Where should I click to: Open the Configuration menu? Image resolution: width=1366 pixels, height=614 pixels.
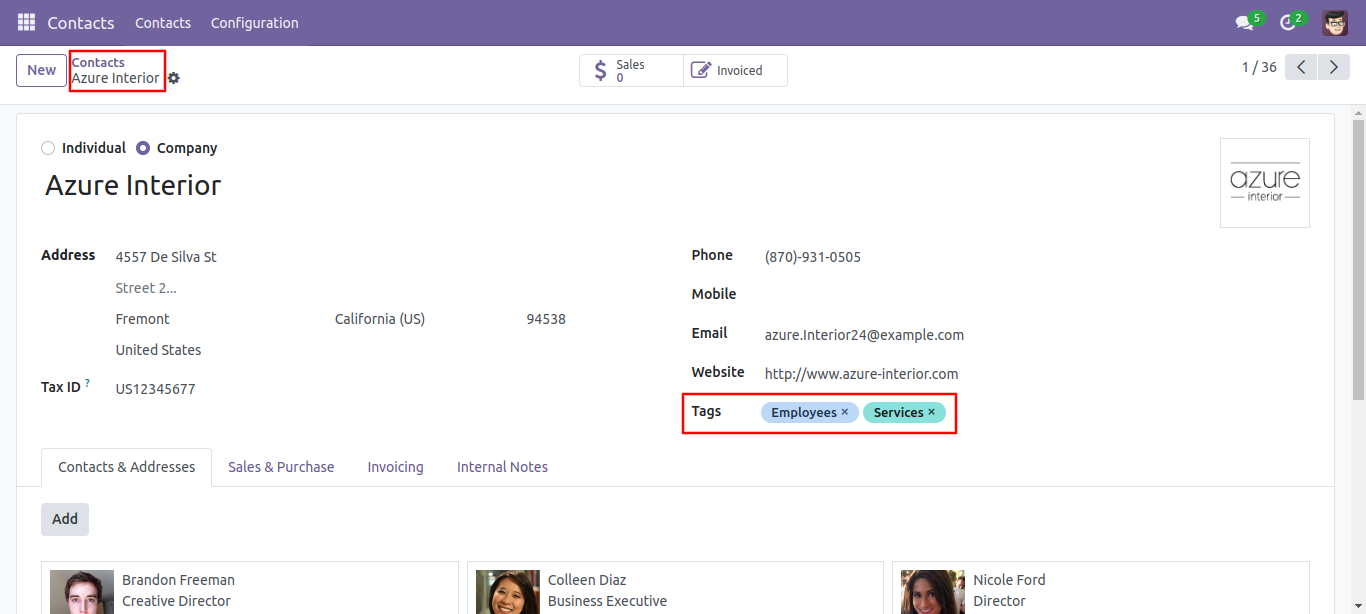pyautogui.click(x=254, y=22)
